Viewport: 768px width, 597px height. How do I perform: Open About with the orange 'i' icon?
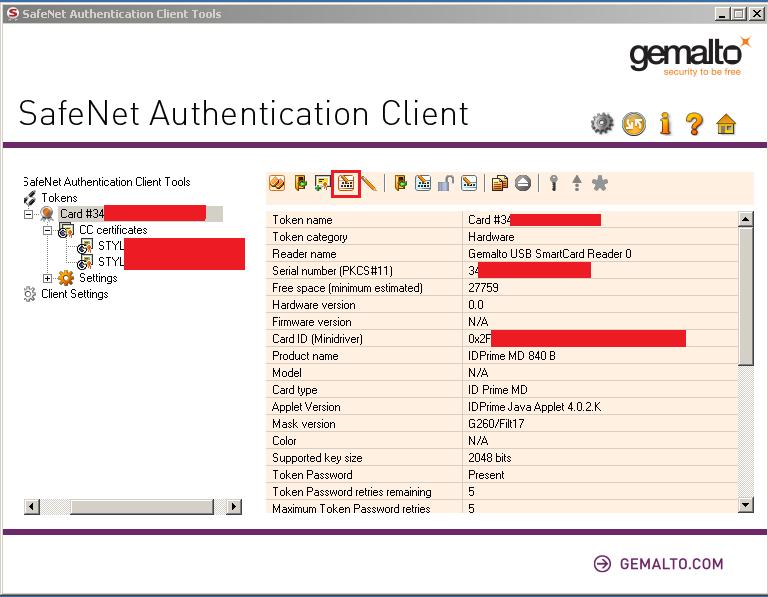click(x=665, y=123)
